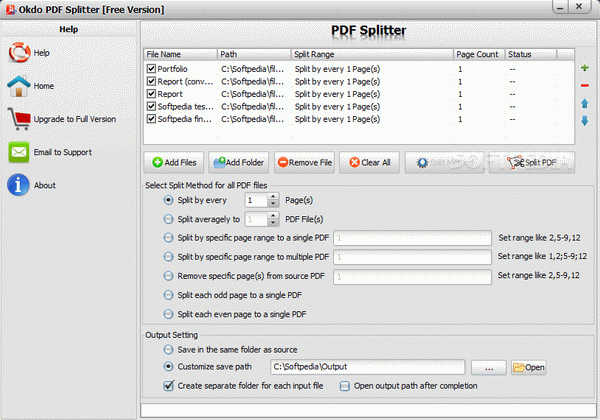Click the Remove File button
The image size is (600, 420).
click(304, 163)
